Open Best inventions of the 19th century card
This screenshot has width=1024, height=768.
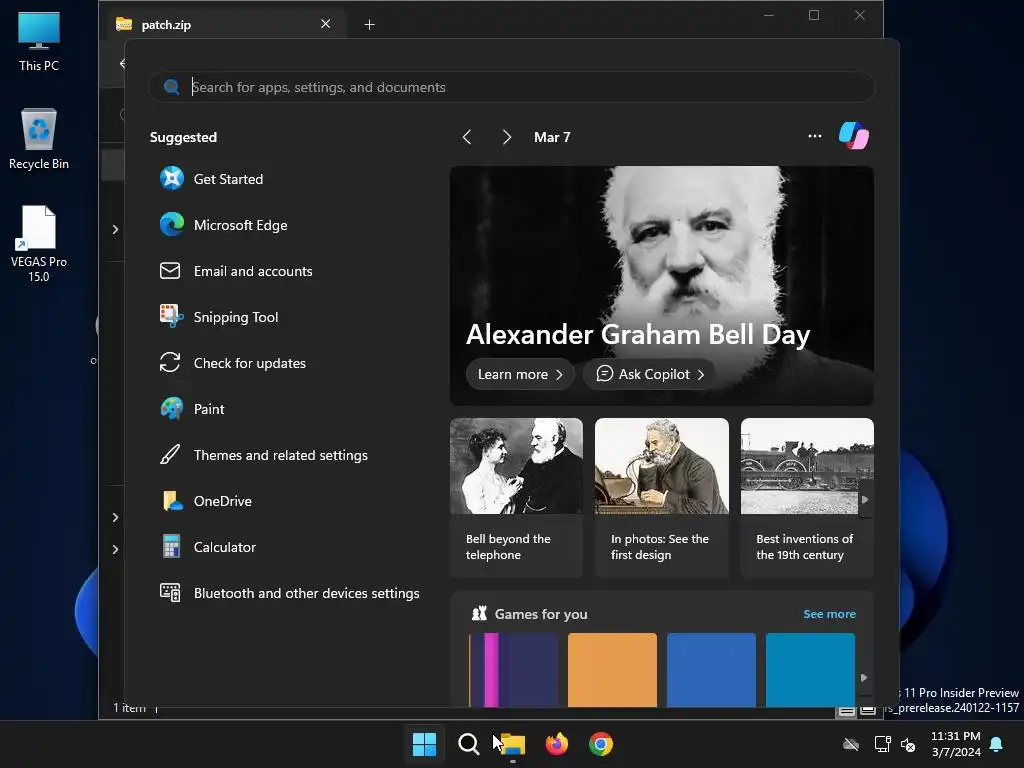(x=807, y=498)
